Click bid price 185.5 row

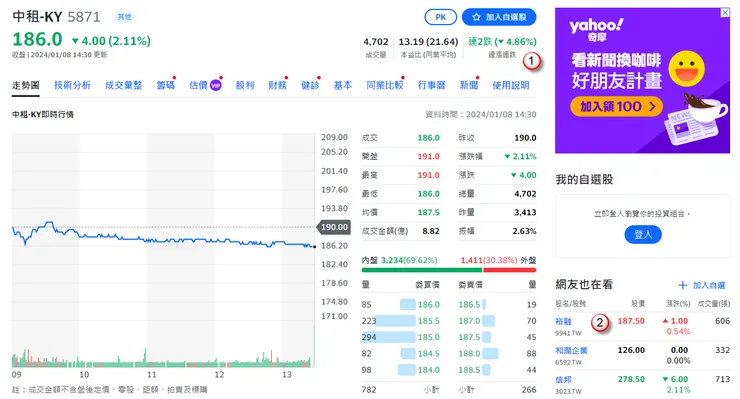point(429,321)
